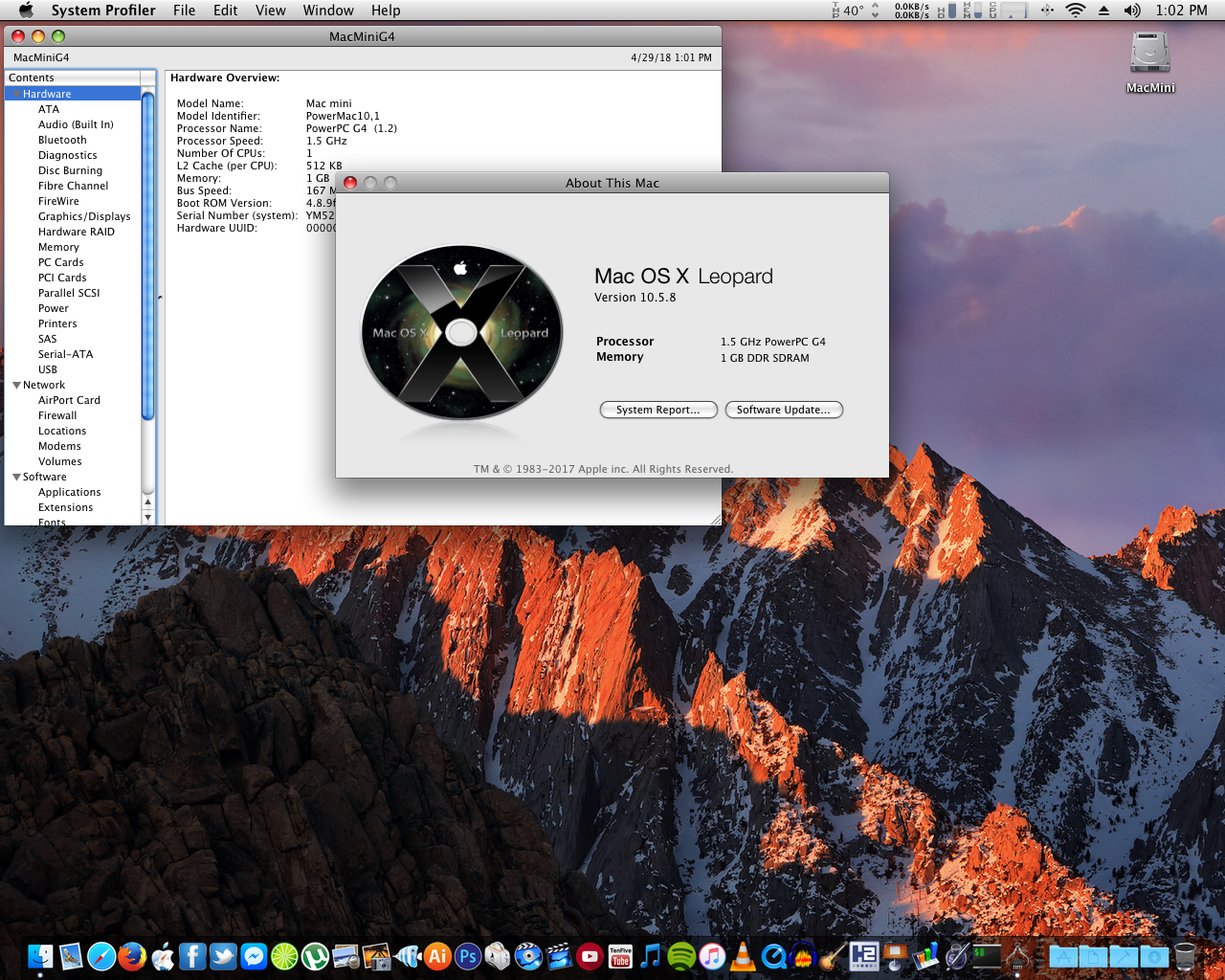Close the About This Mac window
Viewport: 1225px width, 980px height.
pos(350,183)
